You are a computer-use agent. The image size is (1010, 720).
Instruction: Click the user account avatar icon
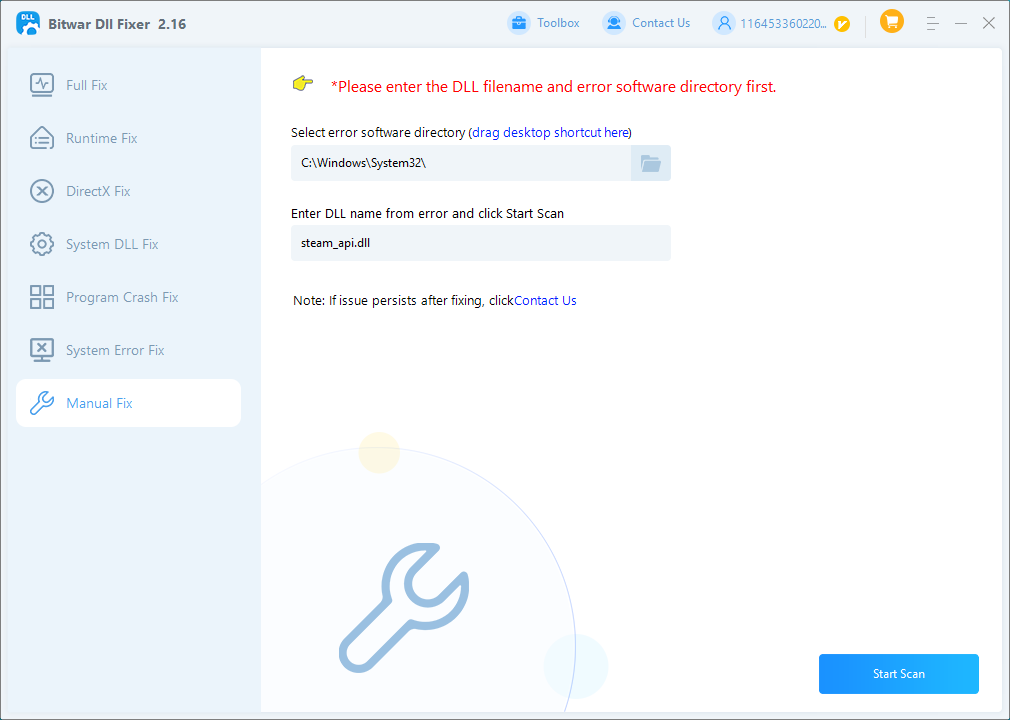[x=724, y=23]
